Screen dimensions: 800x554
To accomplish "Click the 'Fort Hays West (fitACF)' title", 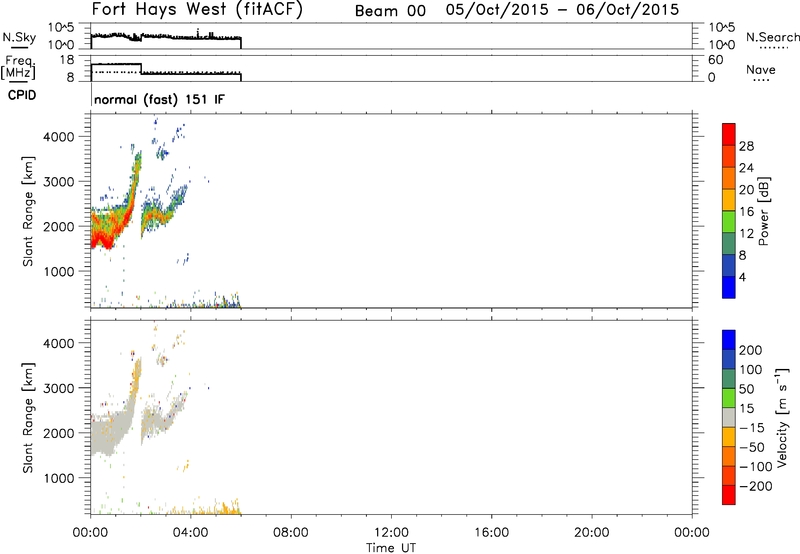I will [x=197, y=10].
